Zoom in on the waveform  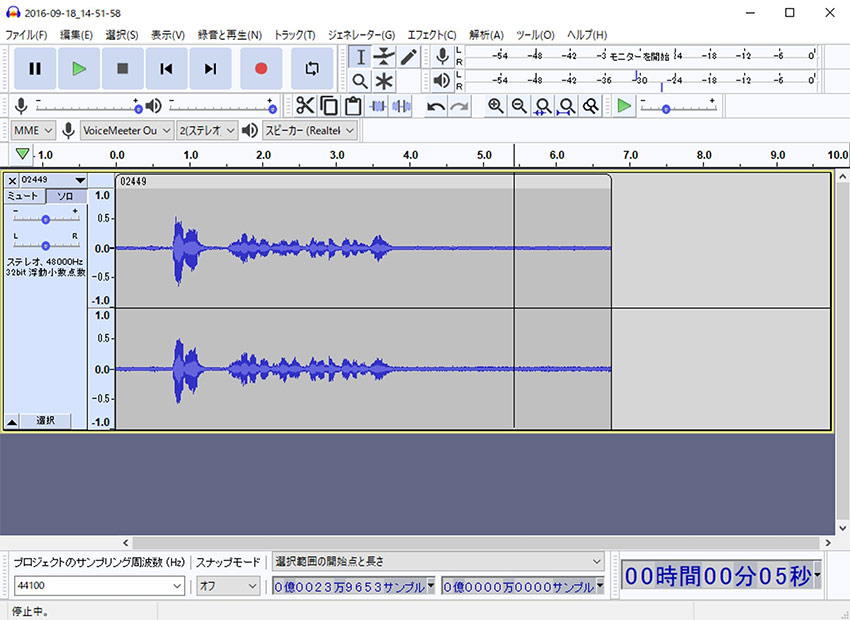495,105
